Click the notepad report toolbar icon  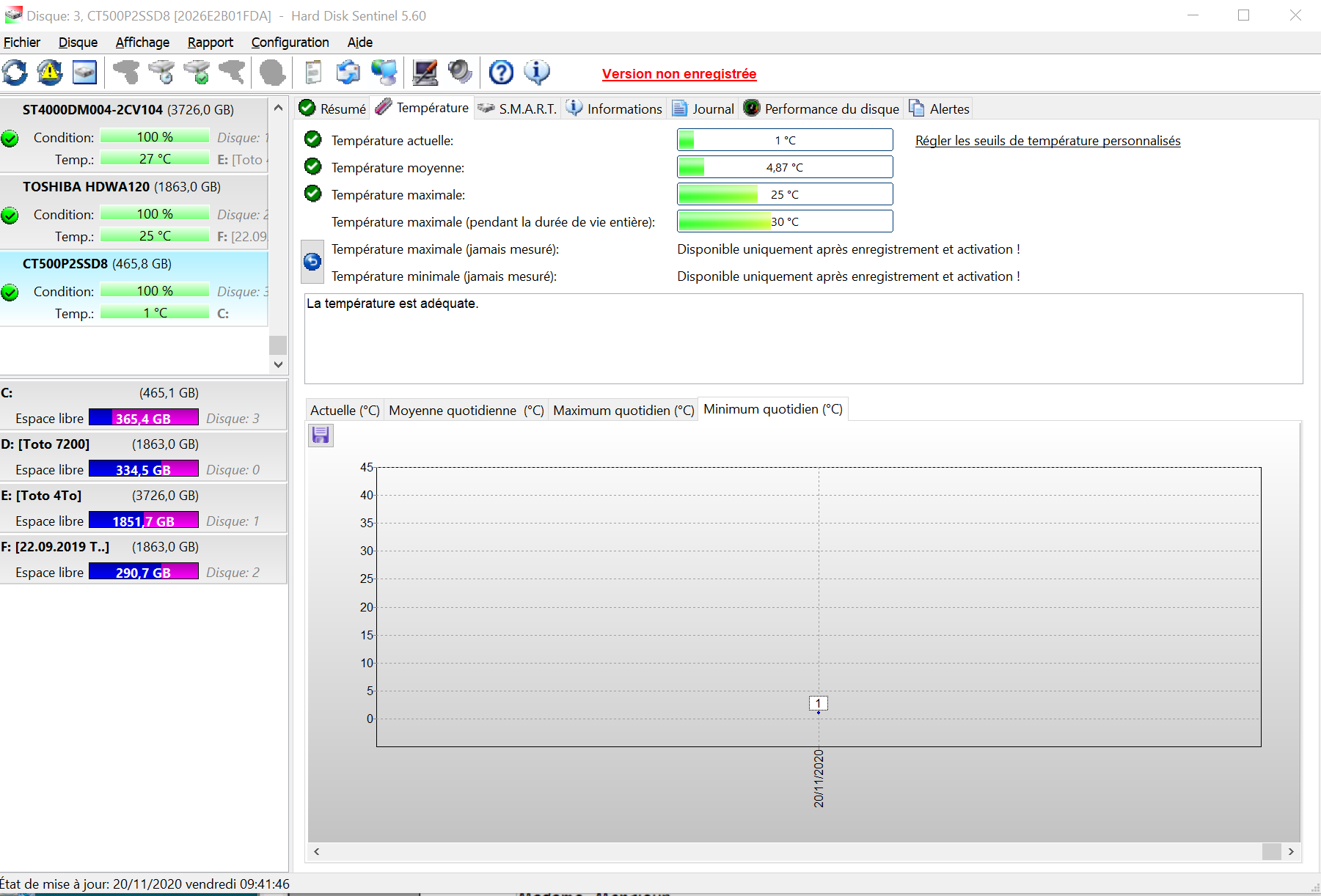click(x=313, y=73)
